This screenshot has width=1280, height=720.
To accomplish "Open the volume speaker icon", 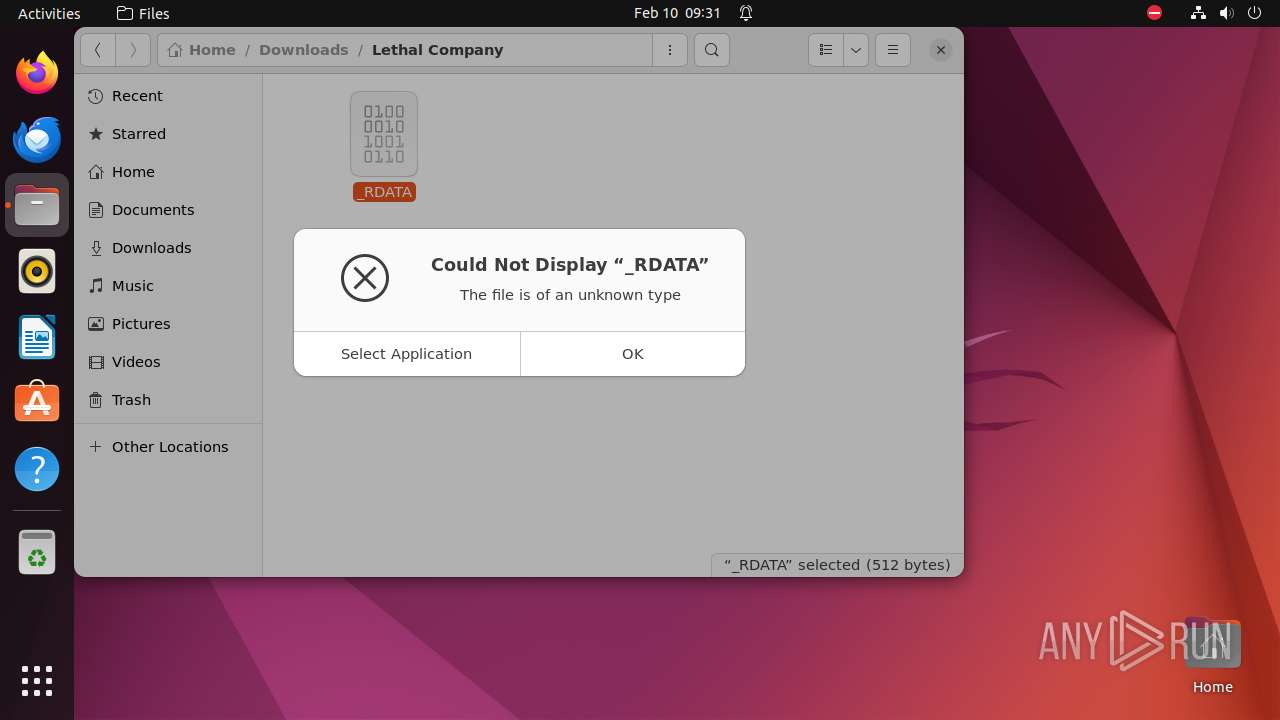I will 1226,13.
